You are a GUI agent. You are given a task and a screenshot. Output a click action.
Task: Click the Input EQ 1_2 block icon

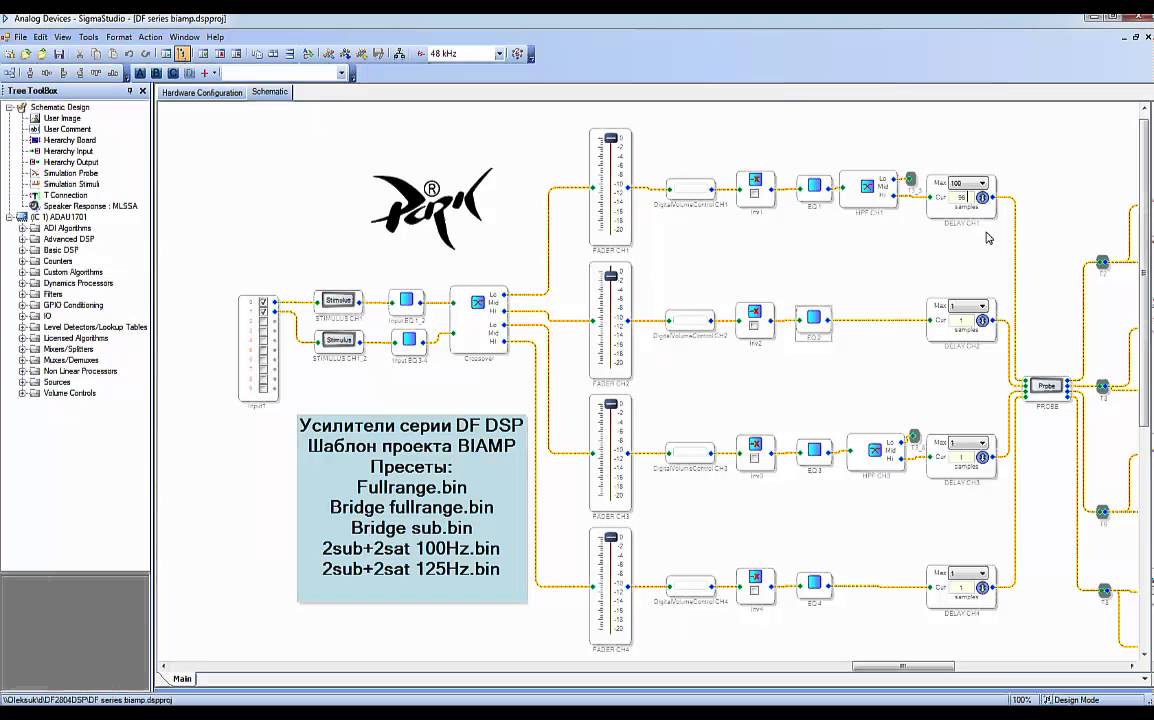[x=406, y=300]
